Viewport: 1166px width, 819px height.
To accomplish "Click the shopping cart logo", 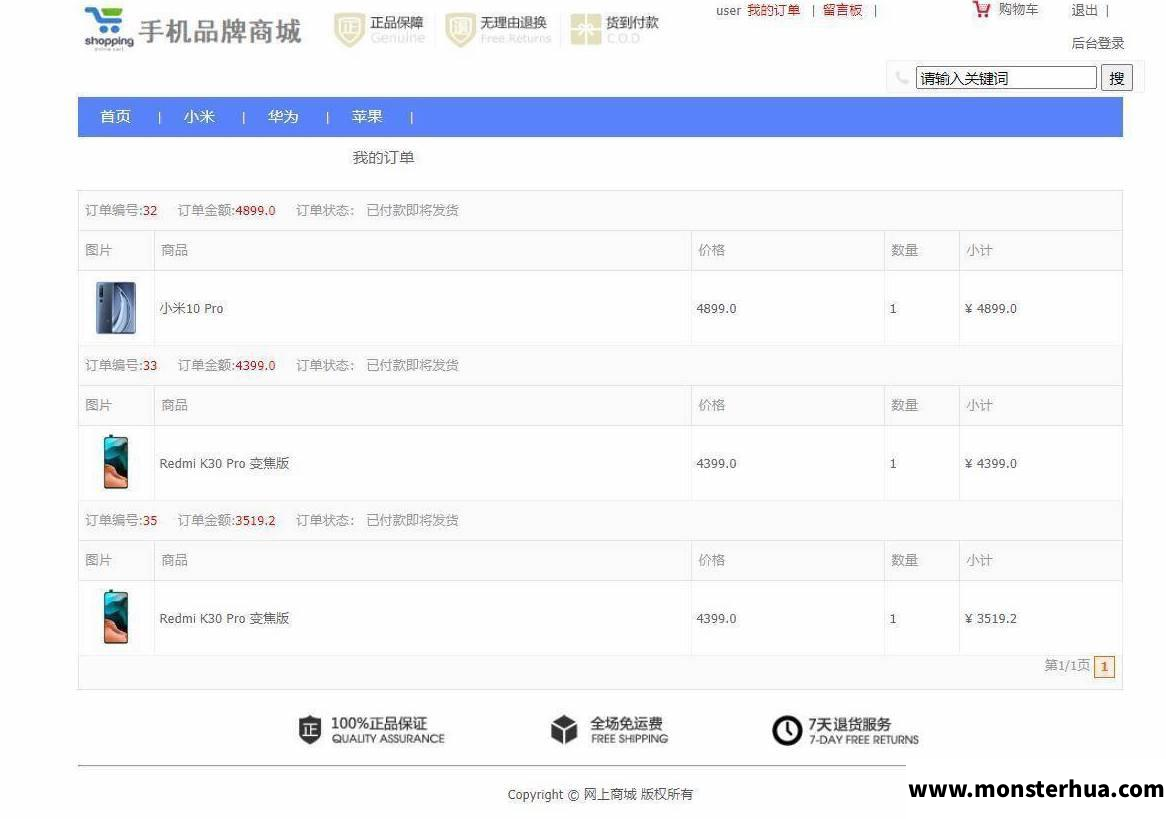I will pos(109,28).
